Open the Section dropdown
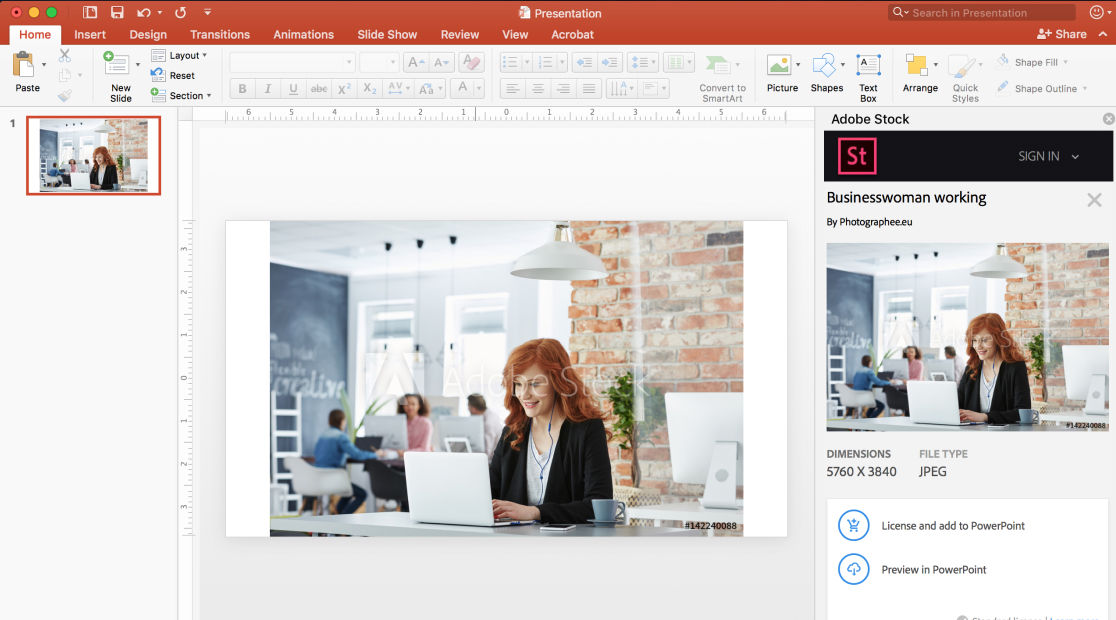The width and height of the screenshot is (1116, 620). (181, 95)
